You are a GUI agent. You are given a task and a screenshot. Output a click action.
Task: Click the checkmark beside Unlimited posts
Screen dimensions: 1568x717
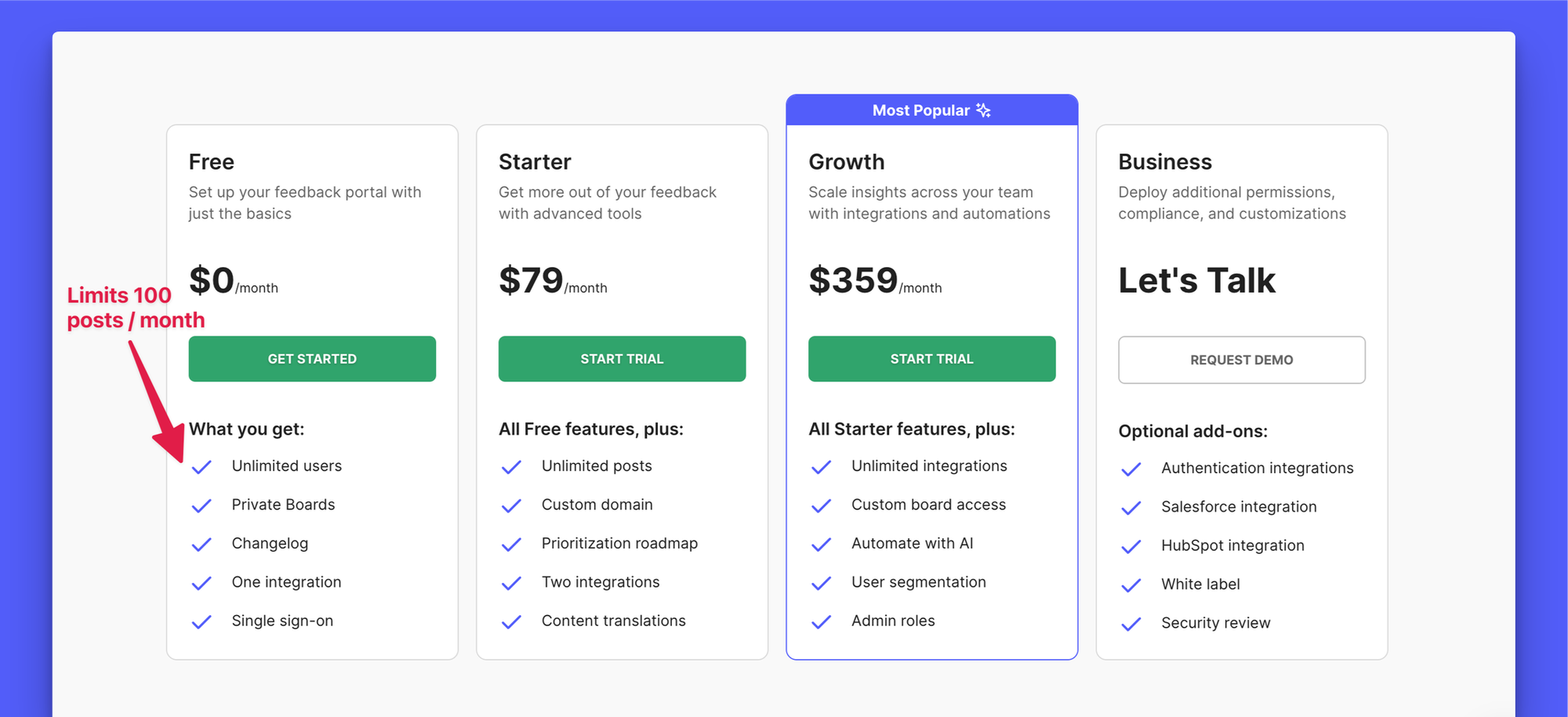coord(511,466)
